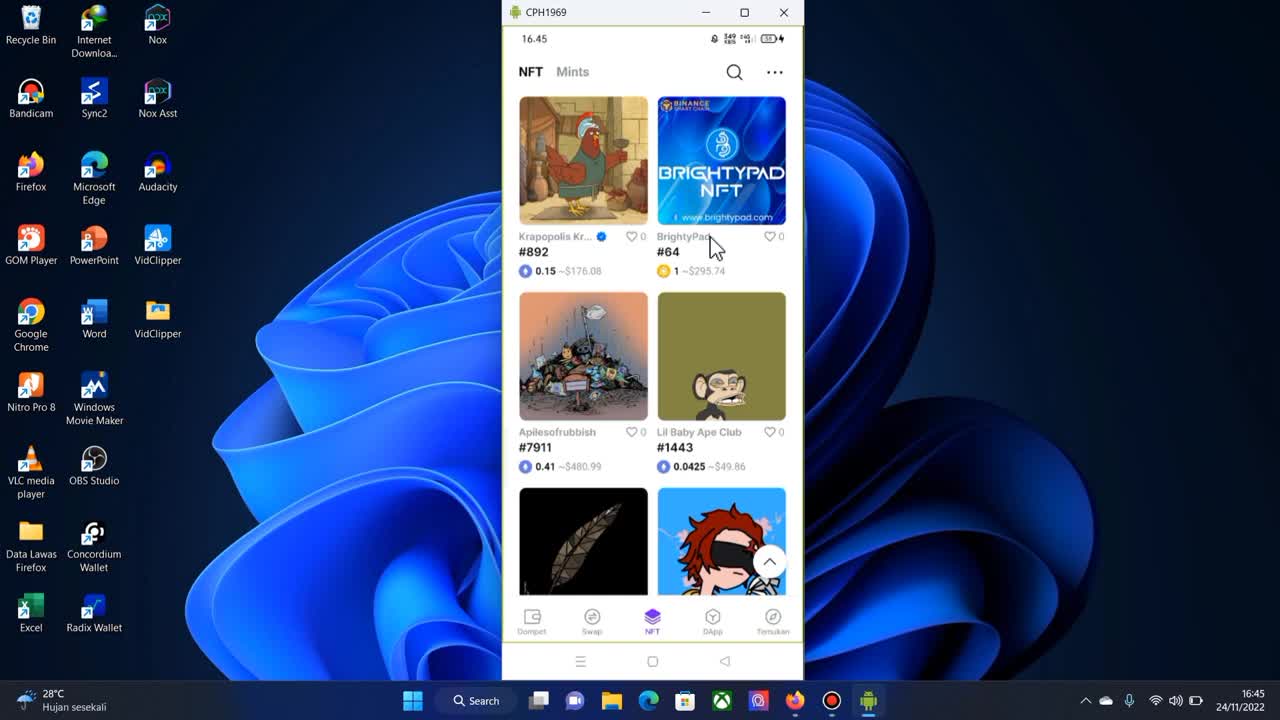Open DApp tab in bottom navigation
1280x720 pixels.
pyautogui.click(x=712, y=622)
